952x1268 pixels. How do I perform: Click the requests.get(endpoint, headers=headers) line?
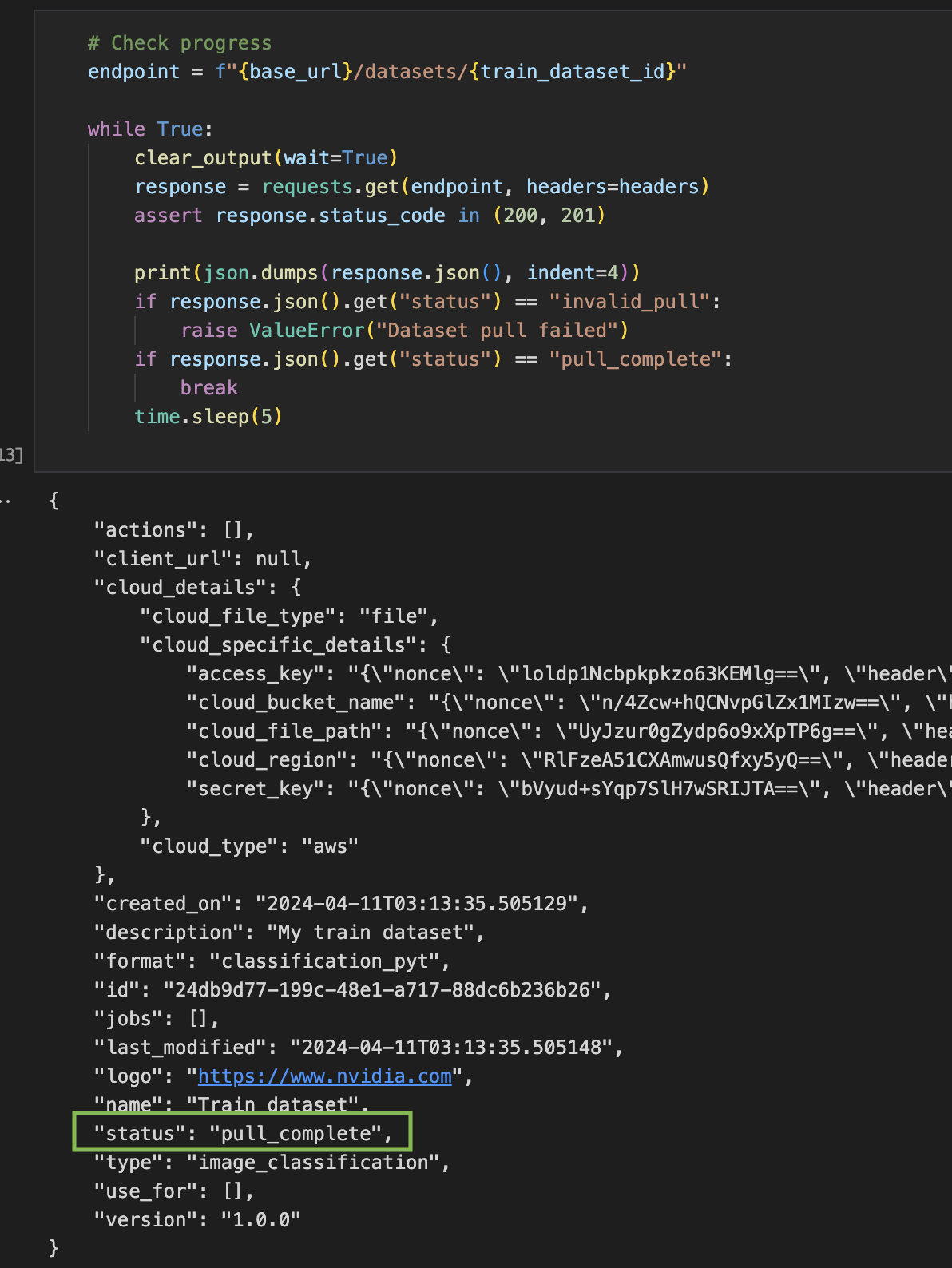coord(422,186)
